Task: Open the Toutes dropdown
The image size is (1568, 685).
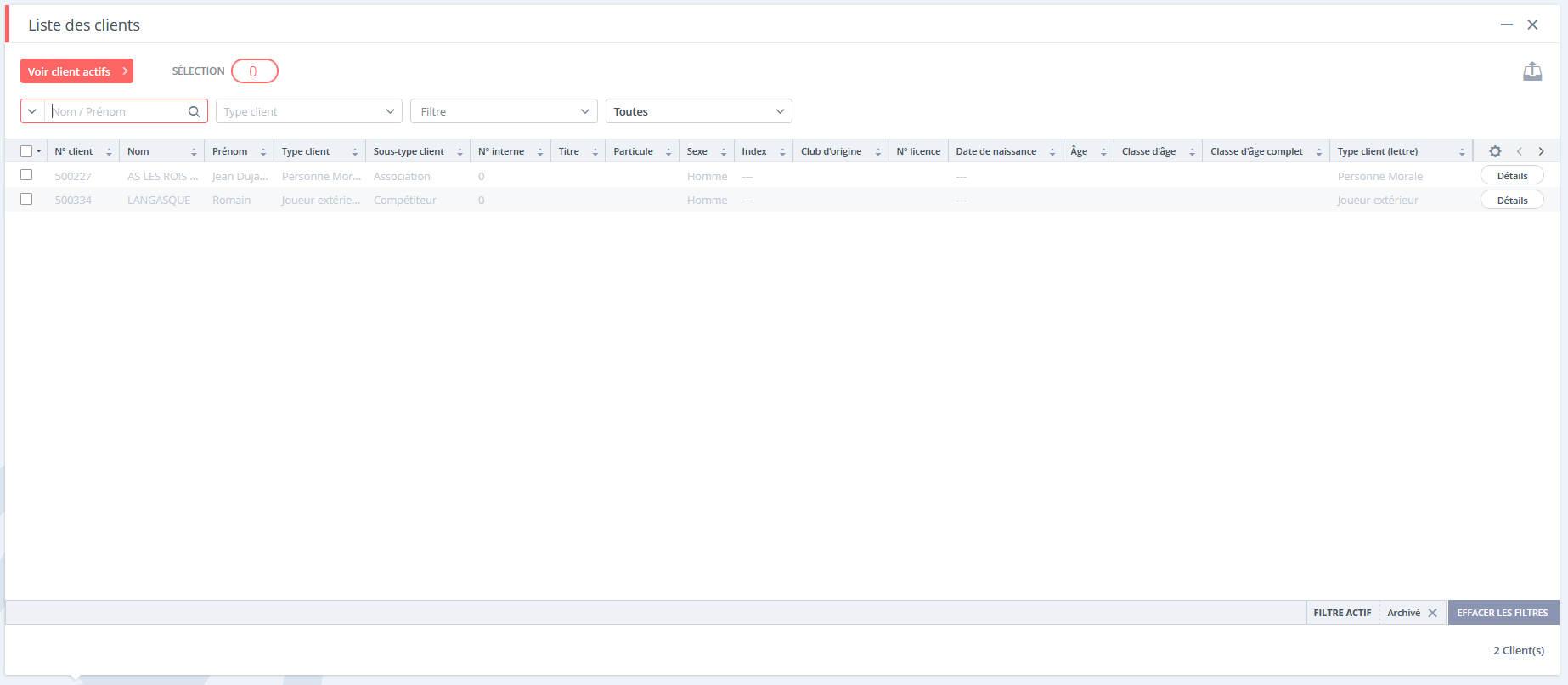Action: click(x=698, y=111)
